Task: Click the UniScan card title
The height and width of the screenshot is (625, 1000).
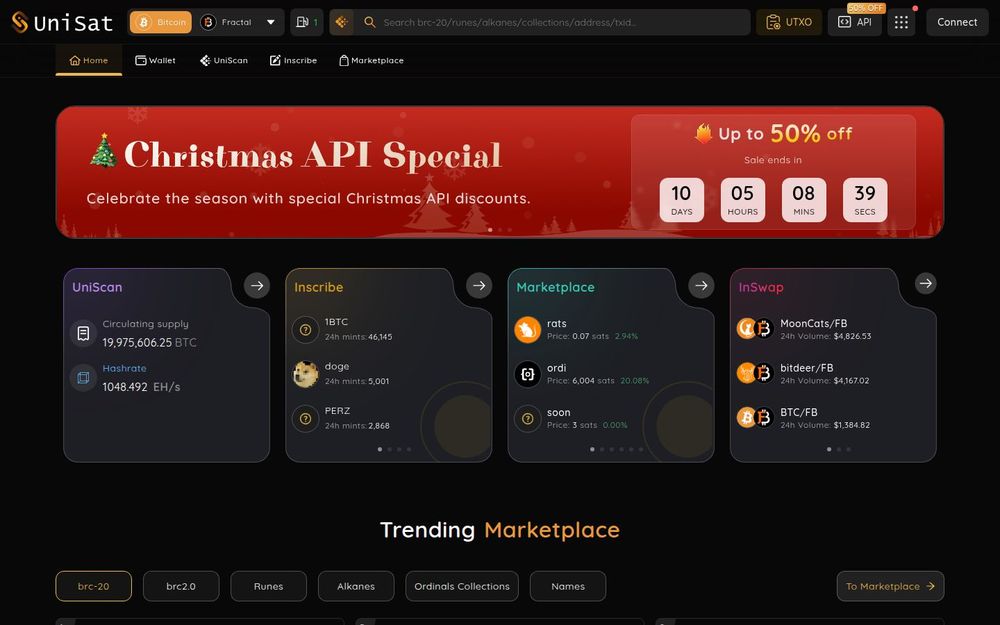Action: (97, 287)
